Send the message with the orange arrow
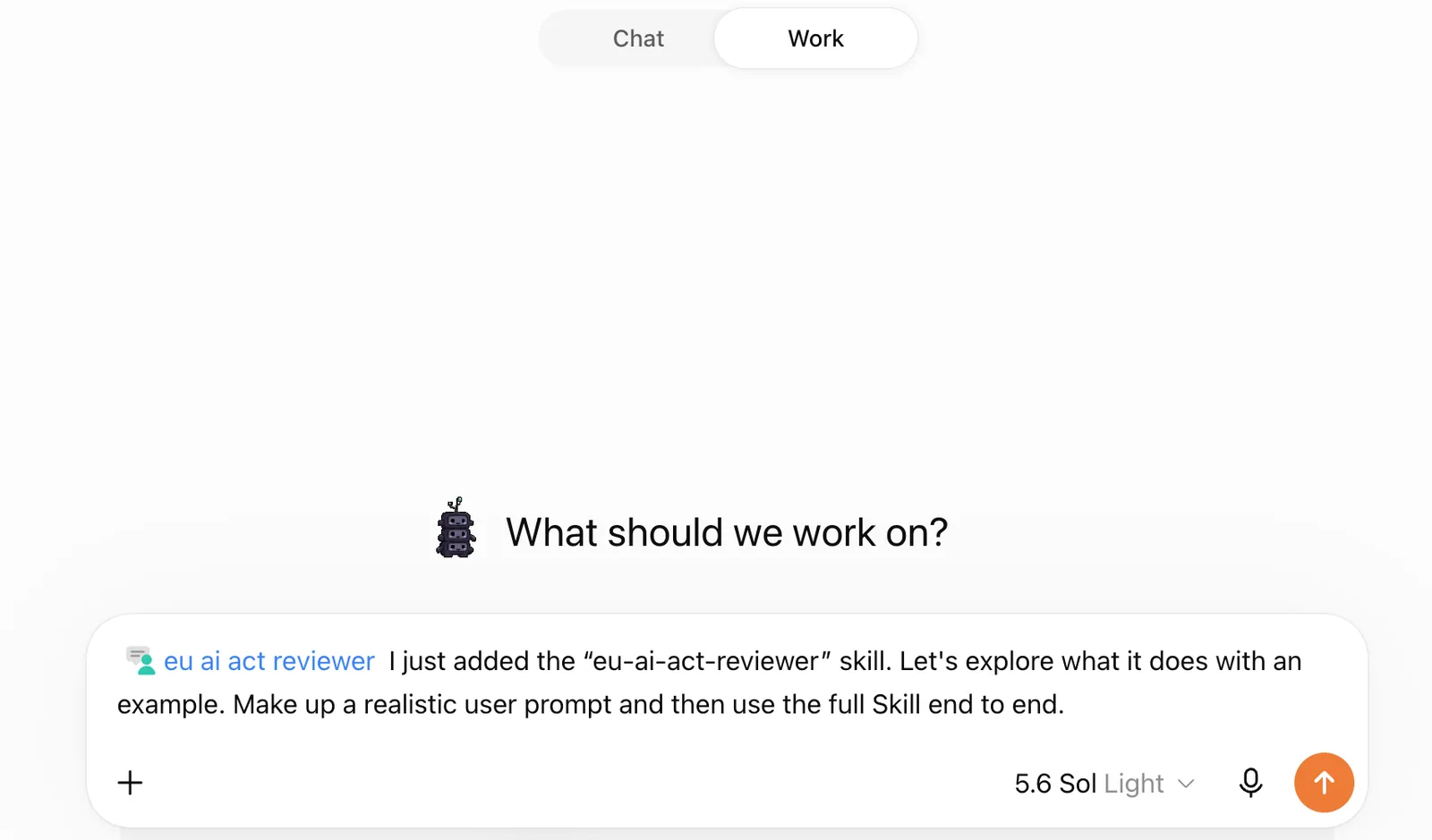This screenshot has width=1432, height=840. click(1324, 783)
